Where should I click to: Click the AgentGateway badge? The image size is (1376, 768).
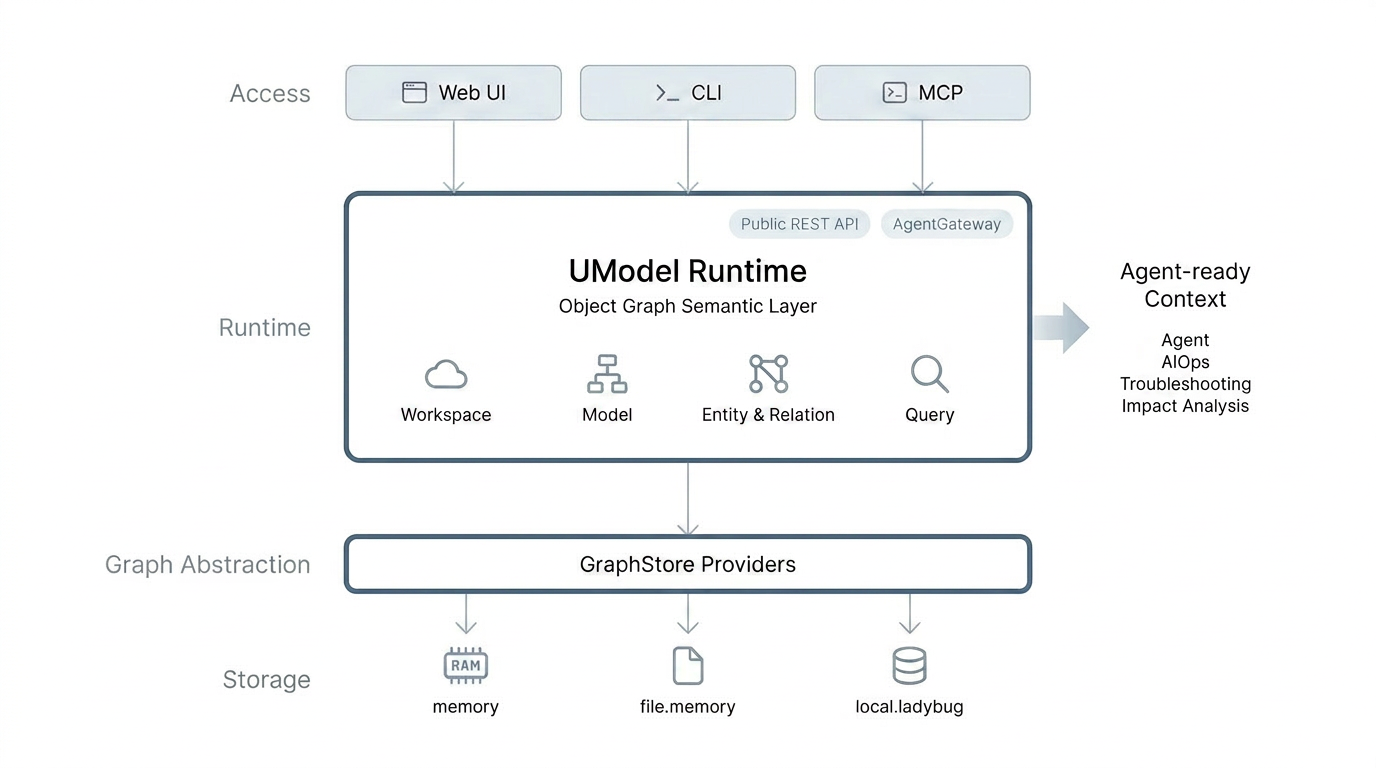[947, 224]
